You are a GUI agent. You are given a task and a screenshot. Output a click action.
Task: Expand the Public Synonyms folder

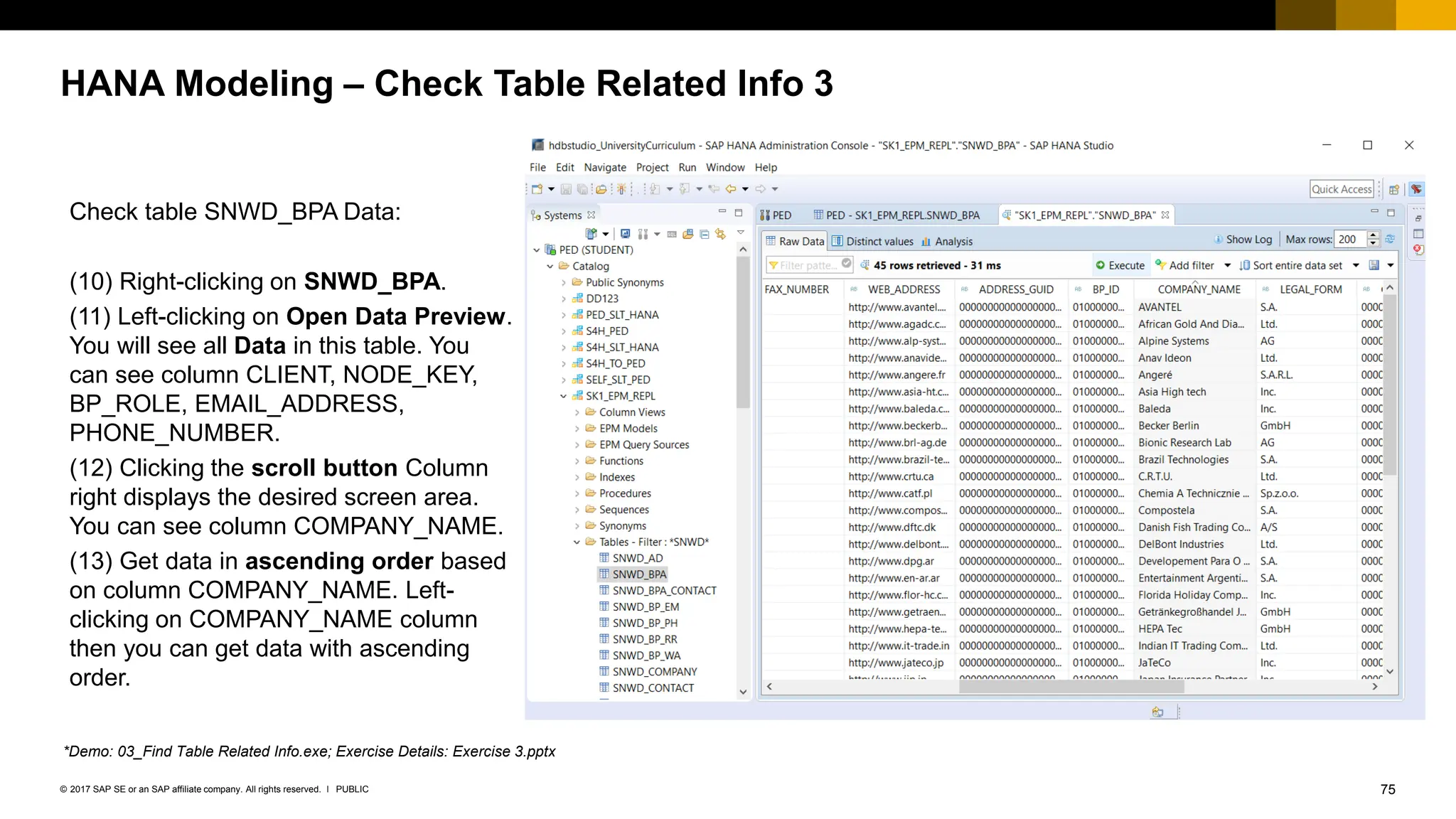(564, 283)
